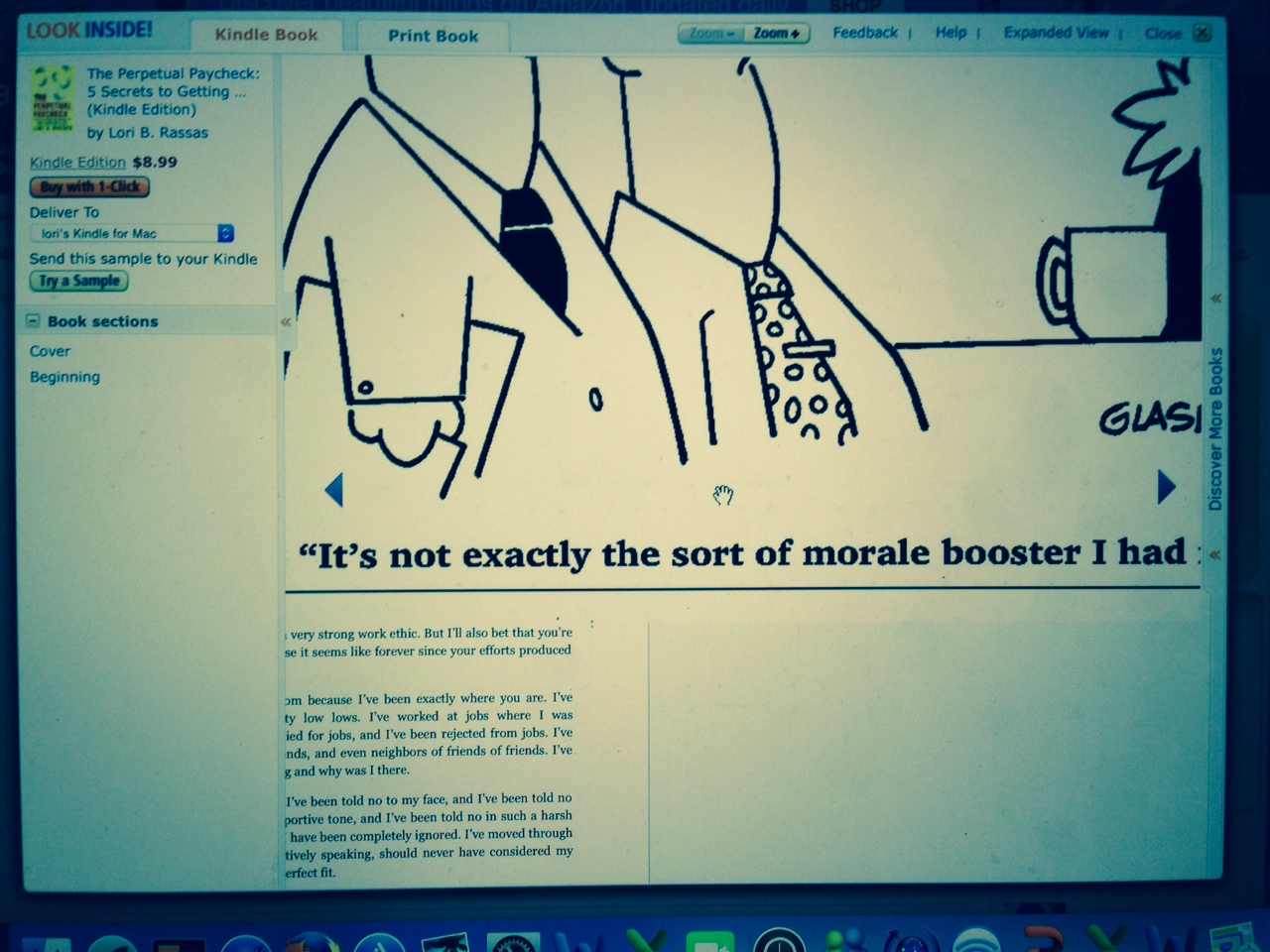The image size is (1270, 952).
Task: Switch to the Kindle Book tab
Action: 266,35
